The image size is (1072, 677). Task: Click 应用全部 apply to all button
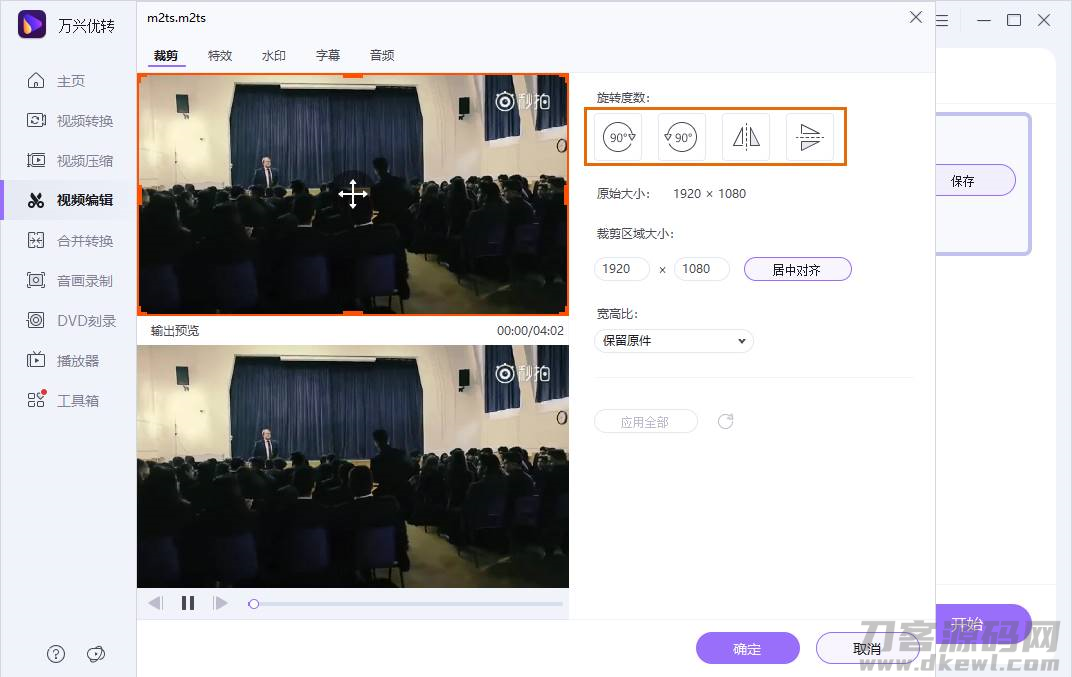tap(645, 422)
